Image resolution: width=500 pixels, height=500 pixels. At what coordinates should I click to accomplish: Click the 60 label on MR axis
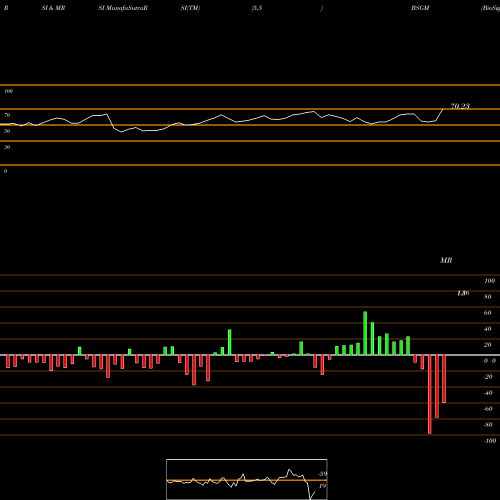[487, 313]
